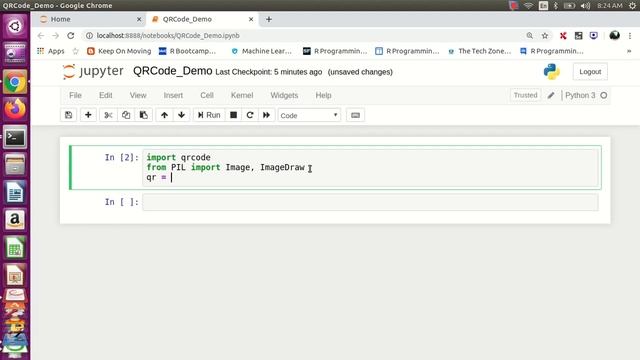Show more bookmarks with the chevron
This screenshot has height=360, width=640.
point(629,51)
